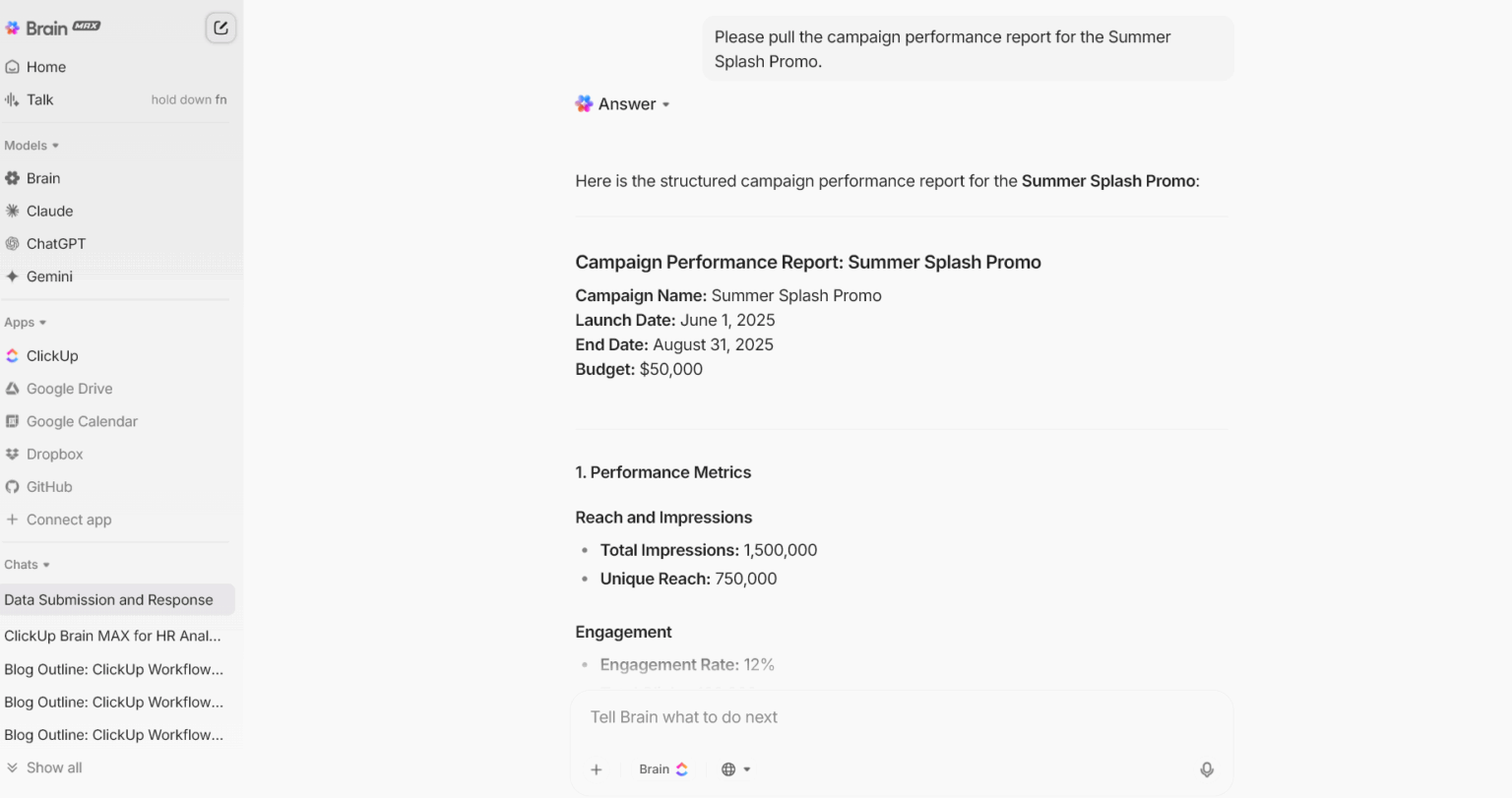Open the globe web search dropdown
The image size is (1512, 798).
[x=735, y=769]
